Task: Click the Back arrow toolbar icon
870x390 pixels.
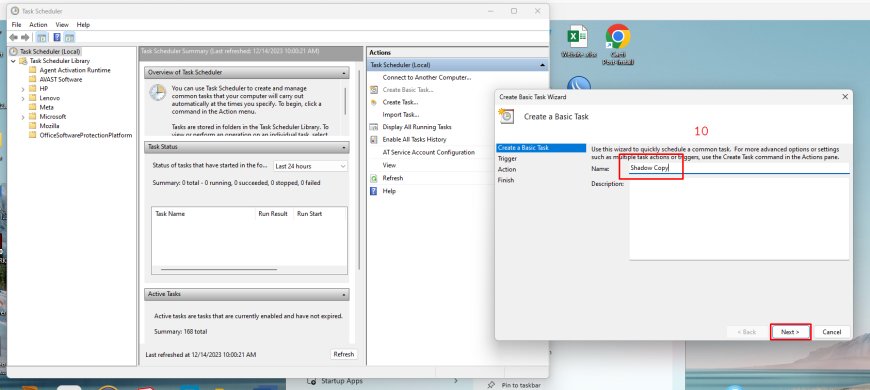Action: [13, 38]
